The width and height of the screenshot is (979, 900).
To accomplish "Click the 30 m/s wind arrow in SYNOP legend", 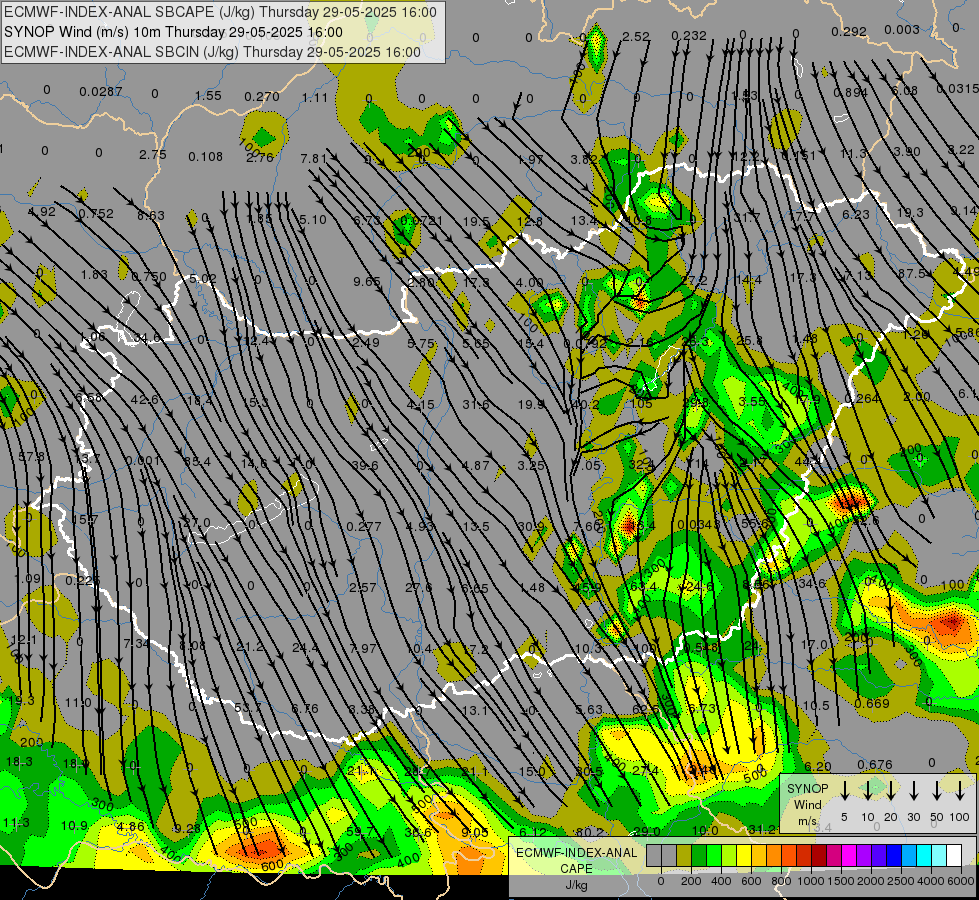I will click(913, 791).
